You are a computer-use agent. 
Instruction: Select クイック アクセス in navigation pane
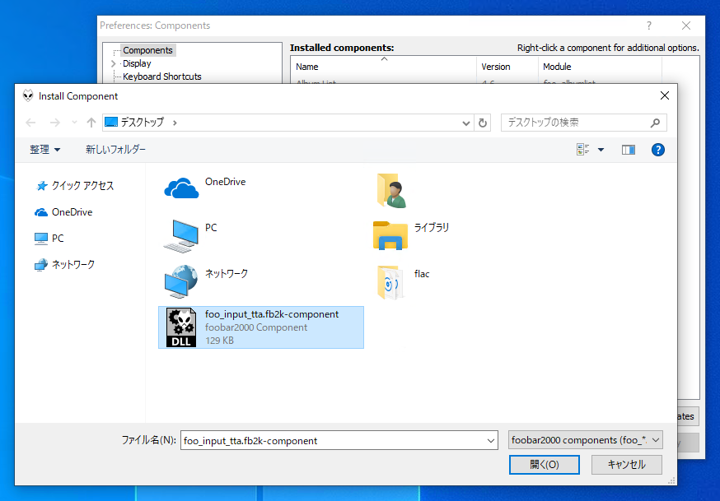75,186
